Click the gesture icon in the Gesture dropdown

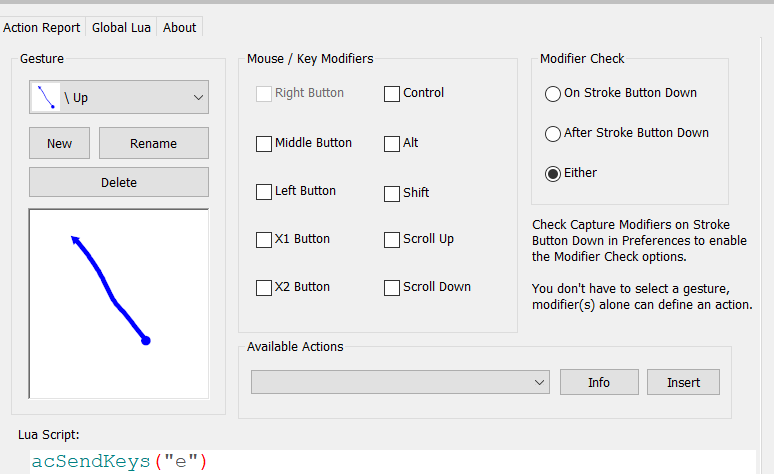45,97
